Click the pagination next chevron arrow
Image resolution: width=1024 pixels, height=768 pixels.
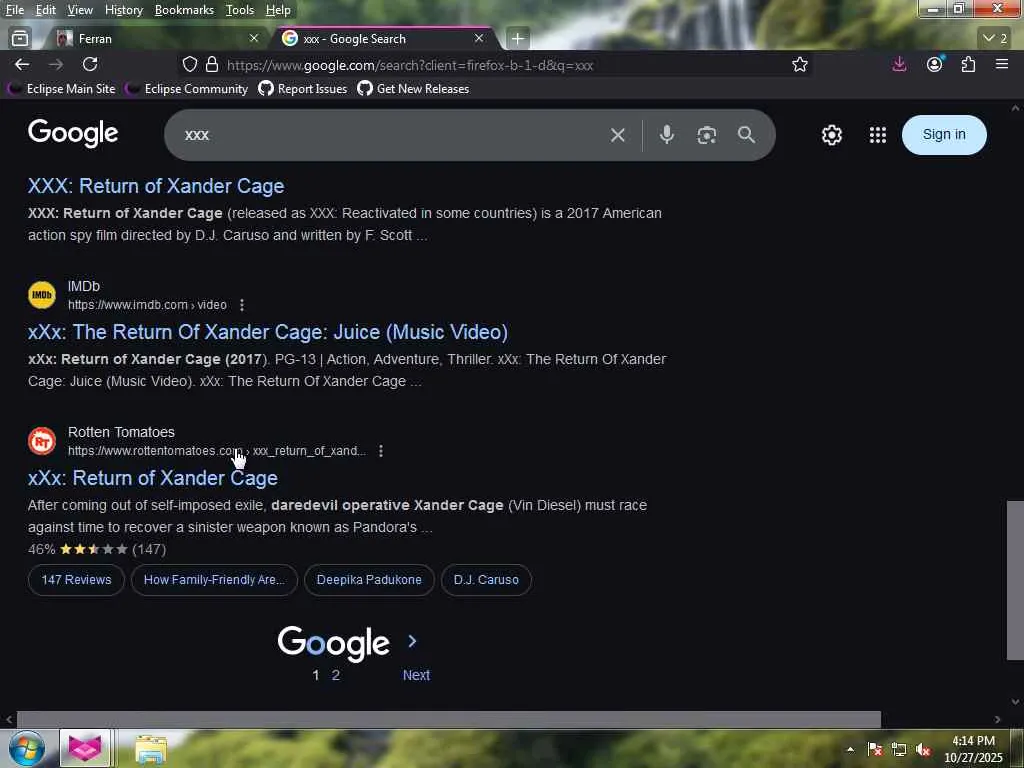[x=412, y=641]
